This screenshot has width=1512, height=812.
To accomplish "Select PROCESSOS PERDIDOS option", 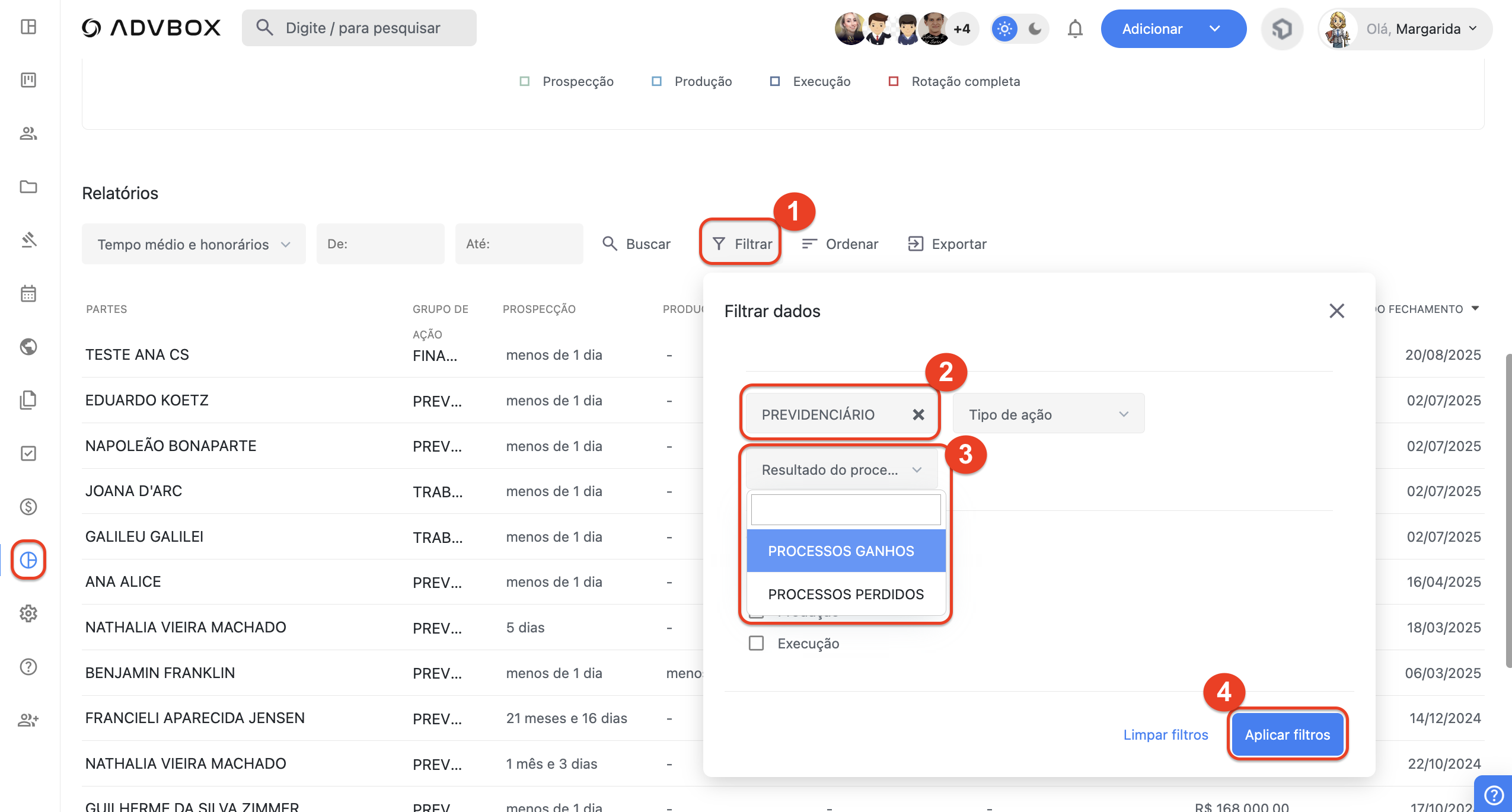I will tap(846, 594).
